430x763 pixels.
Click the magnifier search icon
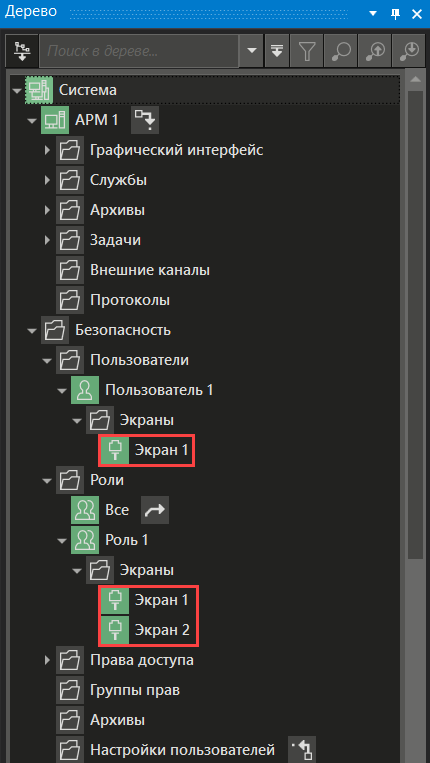[341, 51]
